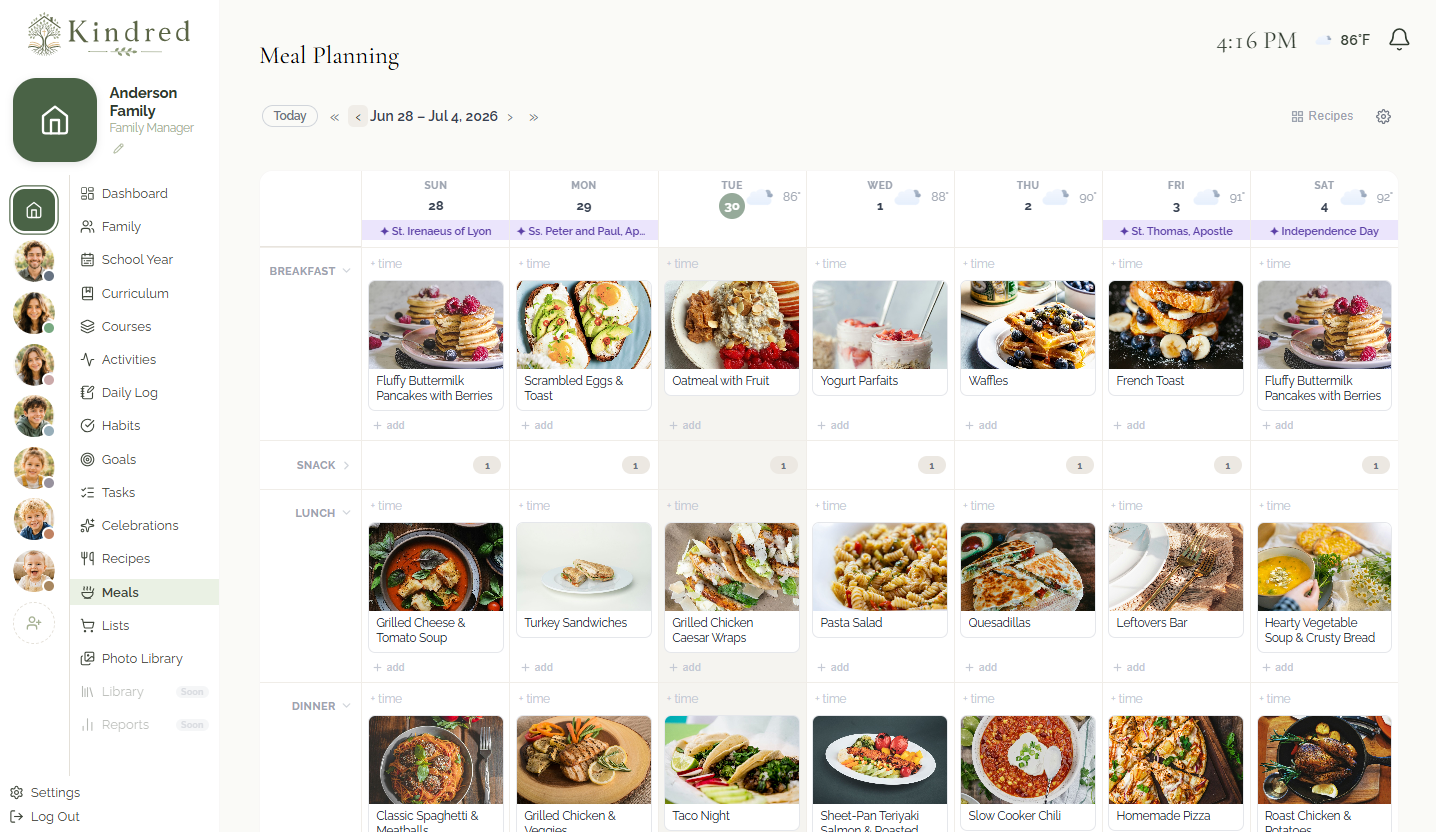
Task: Open Taco Night dinner card
Action: 732,772
